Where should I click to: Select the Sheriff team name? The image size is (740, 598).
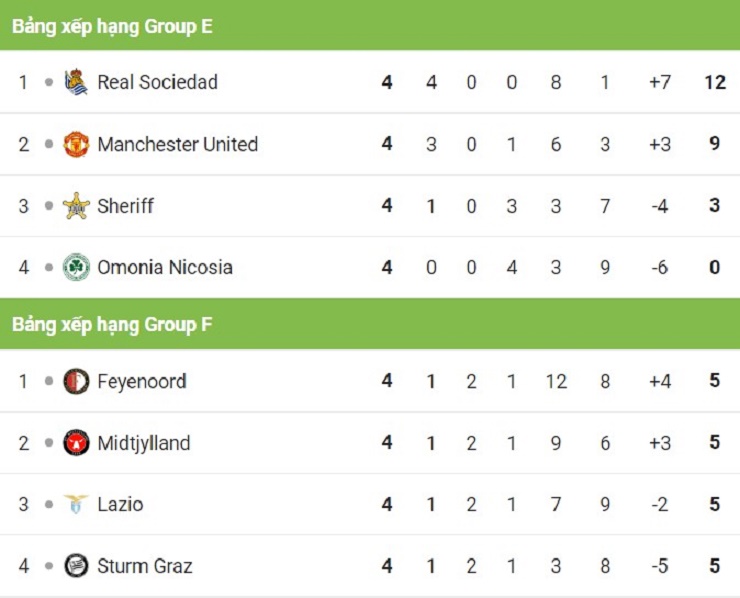(x=125, y=206)
